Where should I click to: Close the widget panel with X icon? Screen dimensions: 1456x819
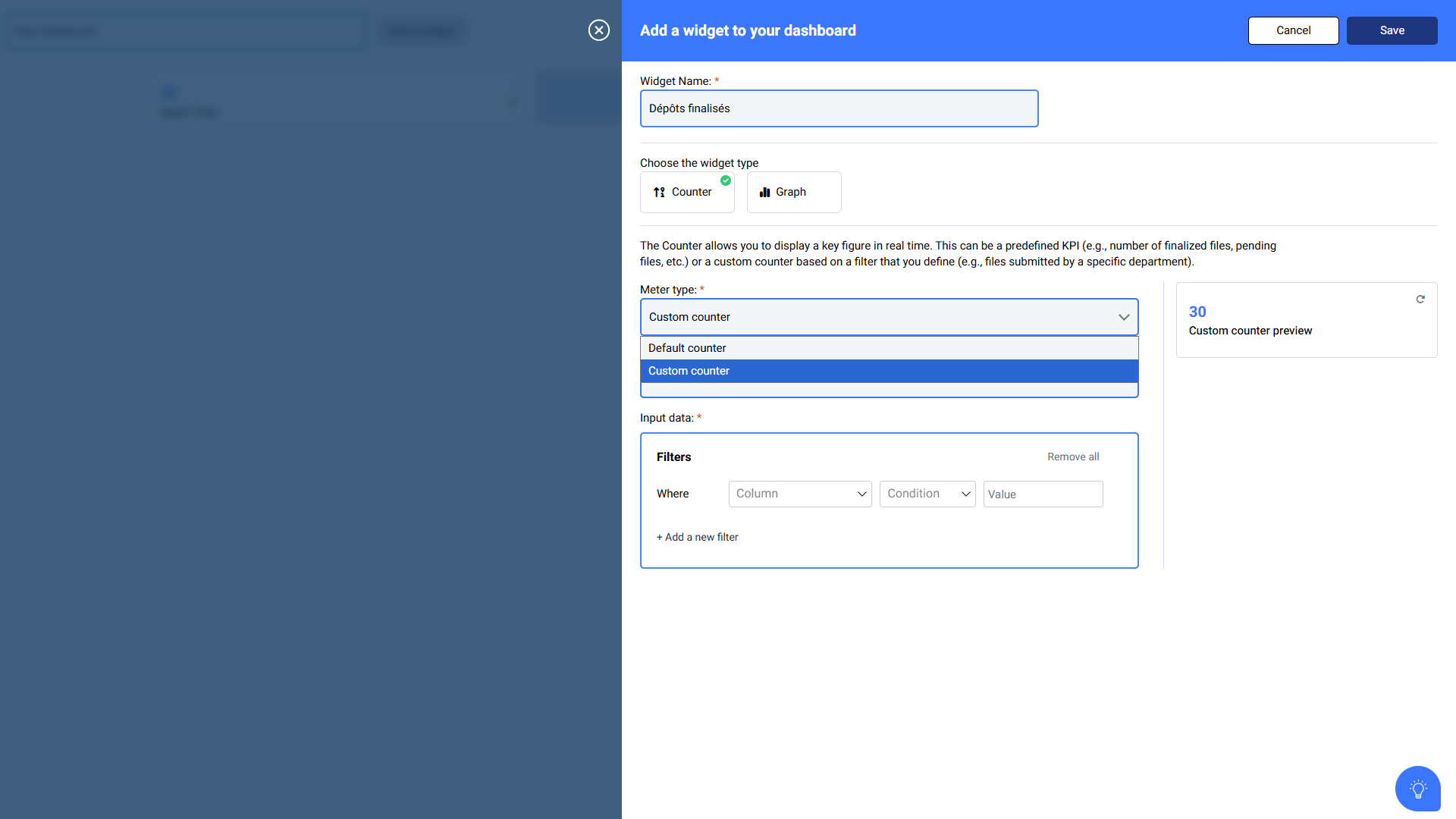point(599,30)
